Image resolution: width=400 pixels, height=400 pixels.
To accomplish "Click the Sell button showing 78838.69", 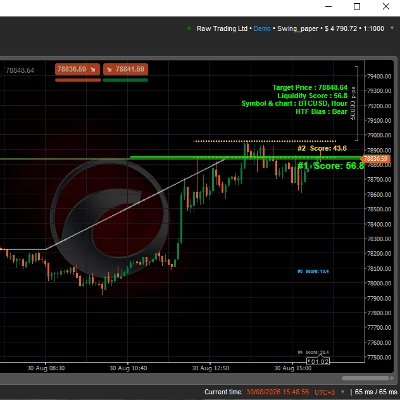I will pos(77,69).
